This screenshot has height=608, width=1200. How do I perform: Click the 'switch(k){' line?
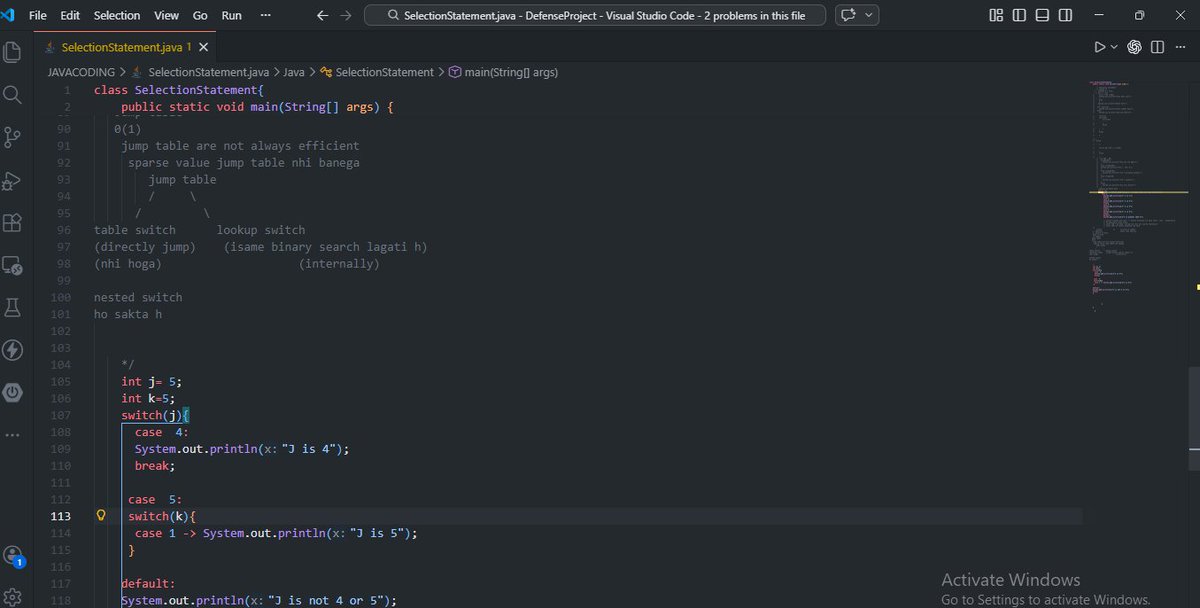tap(162, 516)
